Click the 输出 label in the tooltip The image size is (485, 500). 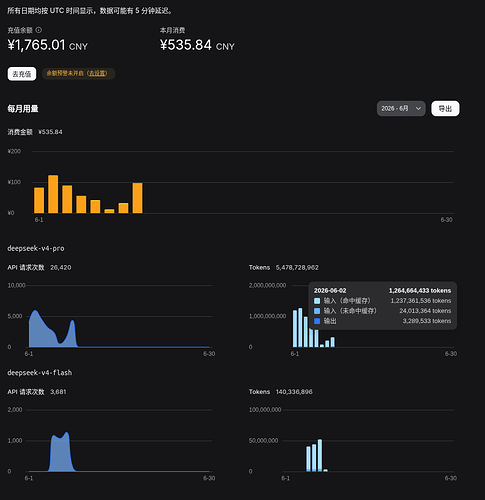(330, 321)
